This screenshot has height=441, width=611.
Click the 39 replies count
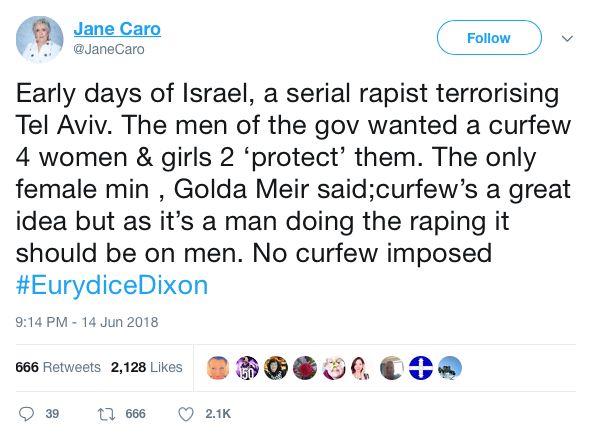[53, 413]
